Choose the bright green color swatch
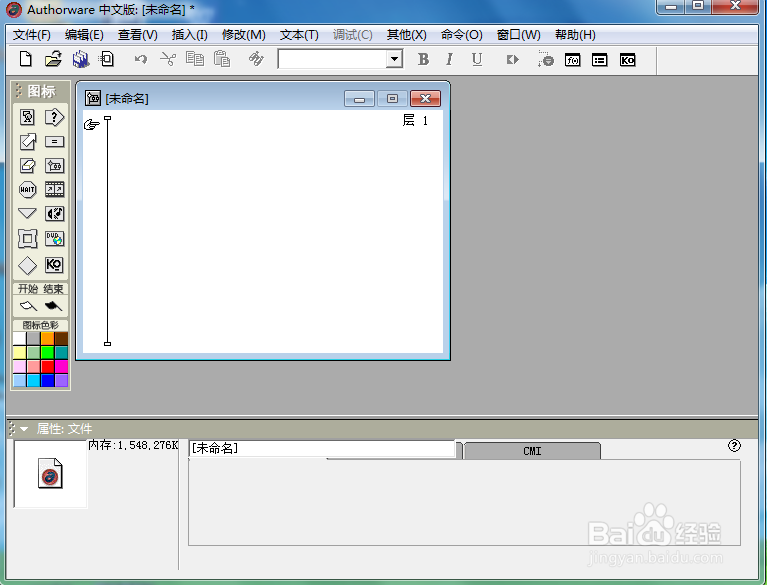 (x=47, y=352)
